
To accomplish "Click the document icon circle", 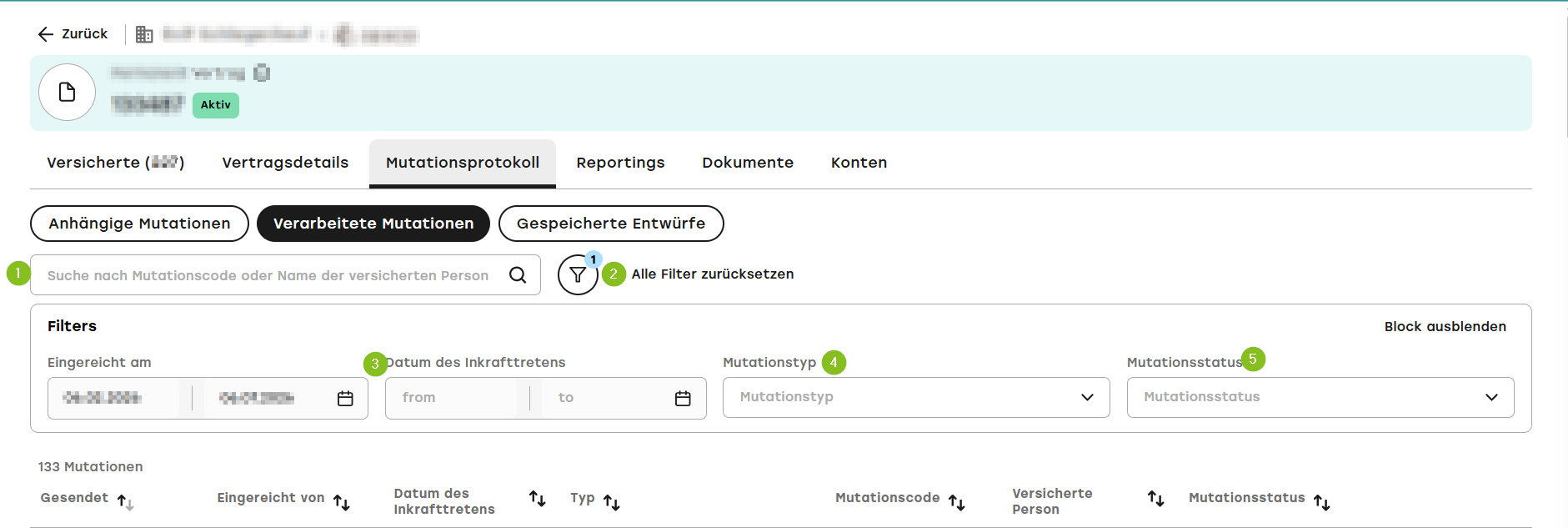I will pos(68,93).
